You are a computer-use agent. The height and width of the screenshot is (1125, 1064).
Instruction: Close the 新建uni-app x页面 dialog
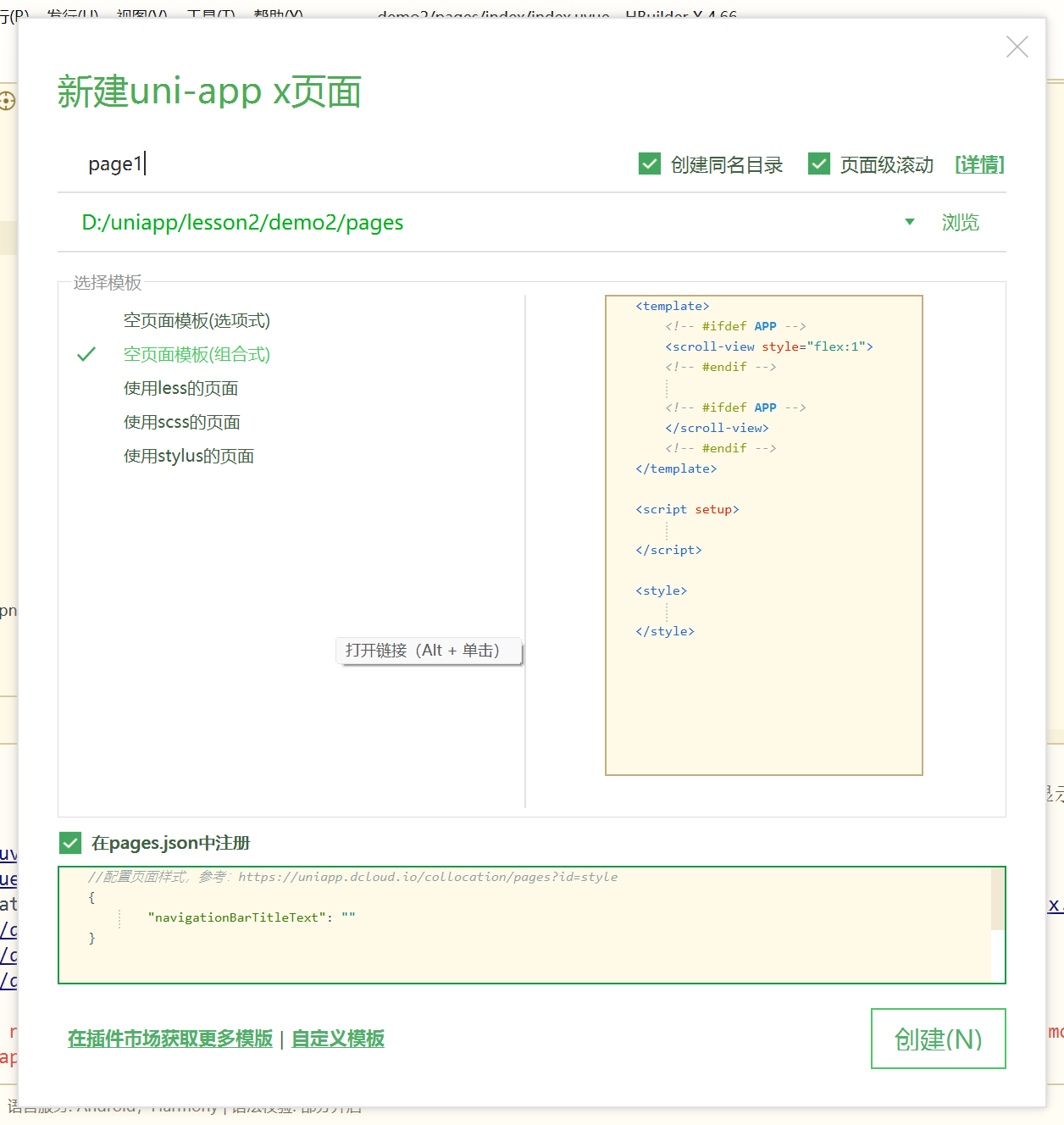(1017, 47)
